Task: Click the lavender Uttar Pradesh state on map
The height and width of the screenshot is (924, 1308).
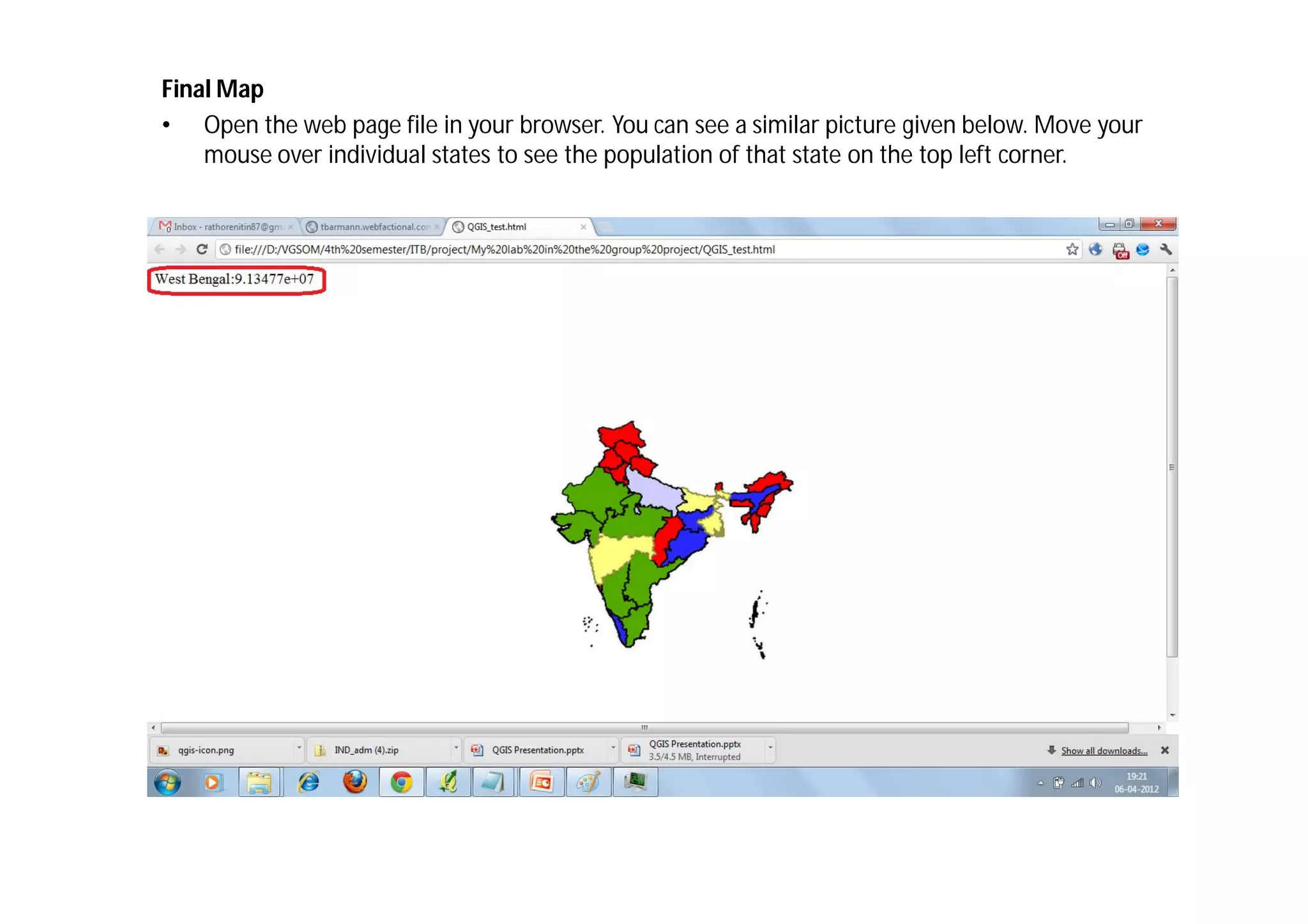Action: coord(655,492)
